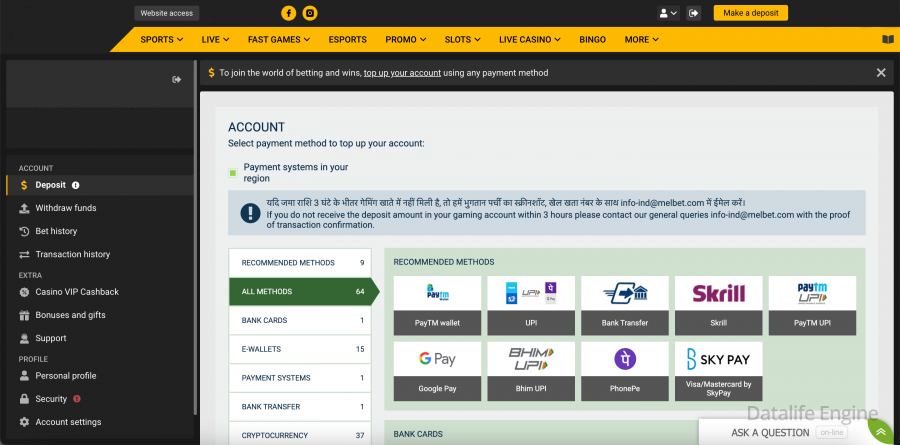
Task: Click the sidebar logout arrow icon
Action: tap(177, 80)
